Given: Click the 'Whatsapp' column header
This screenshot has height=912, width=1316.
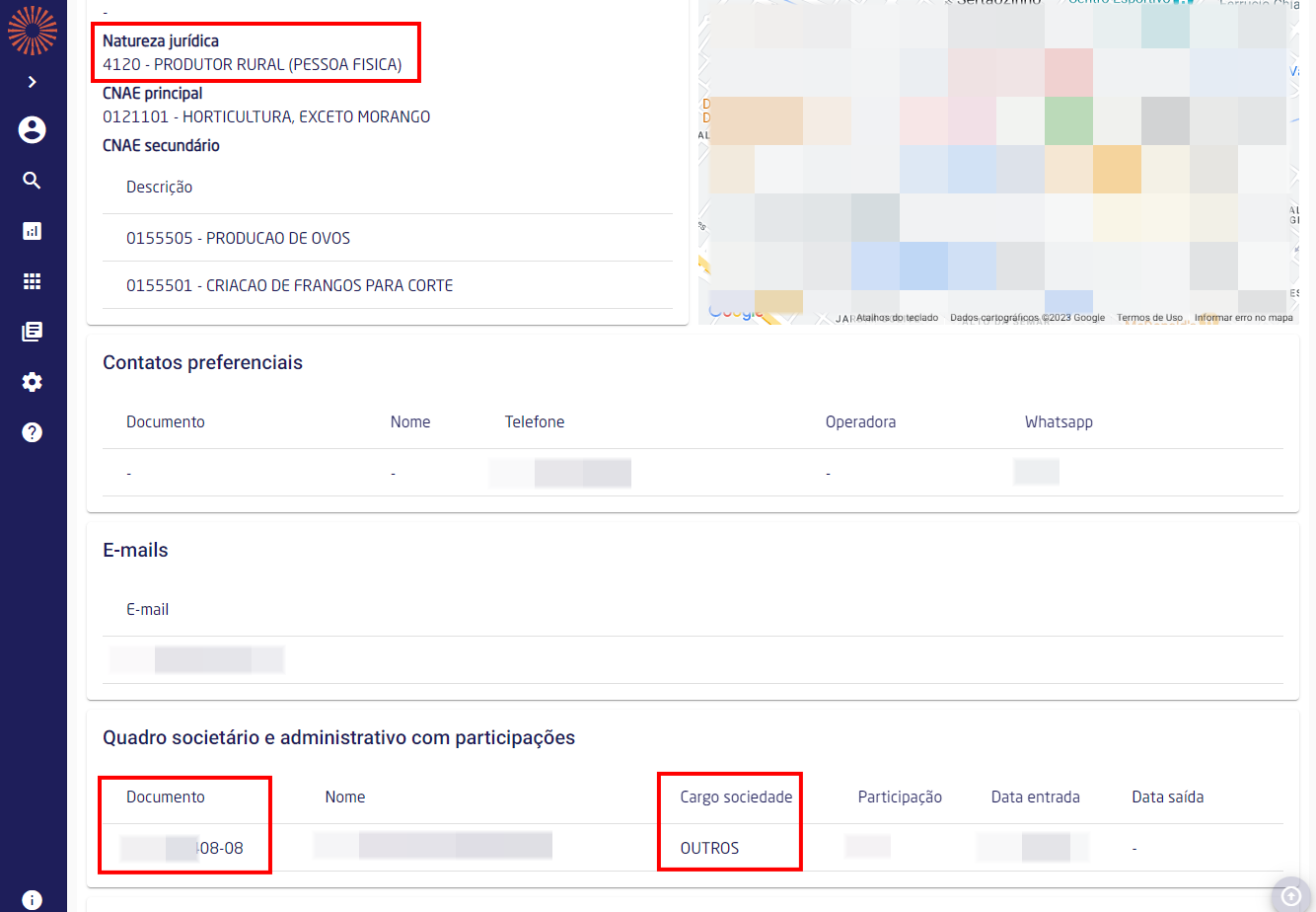Looking at the screenshot, I should (x=1059, y=422).
